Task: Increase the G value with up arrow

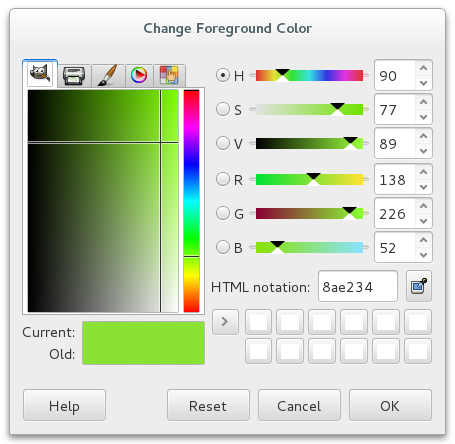Action: click(x=424, y=206)
